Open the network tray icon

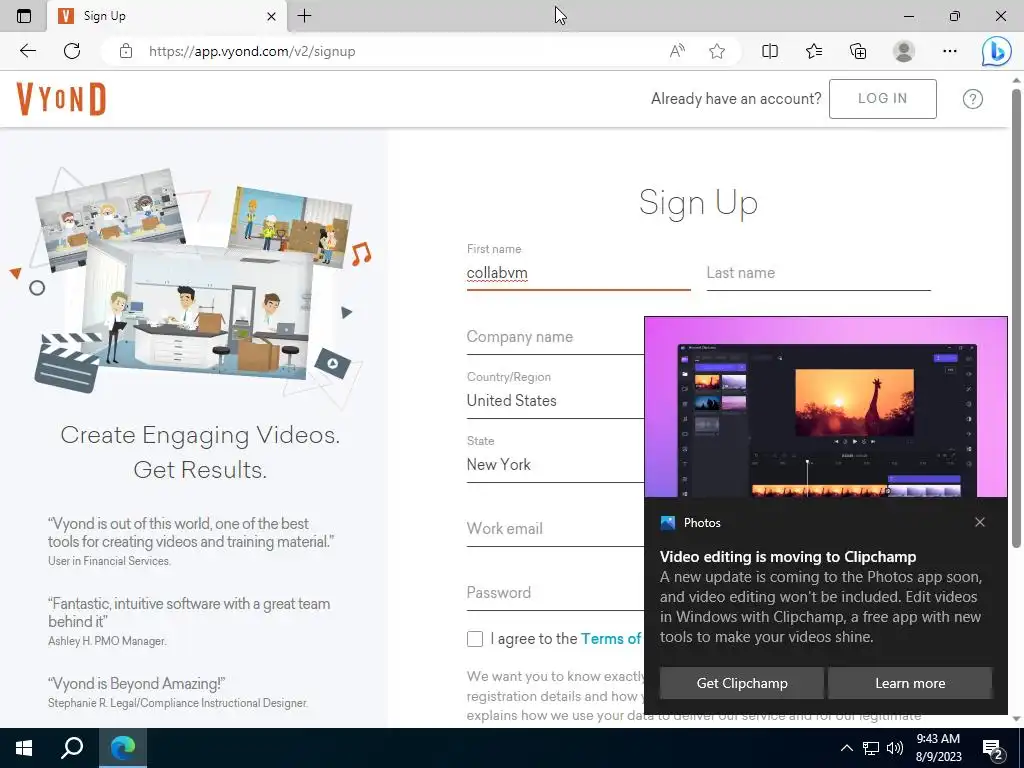(x=871, y=748)
